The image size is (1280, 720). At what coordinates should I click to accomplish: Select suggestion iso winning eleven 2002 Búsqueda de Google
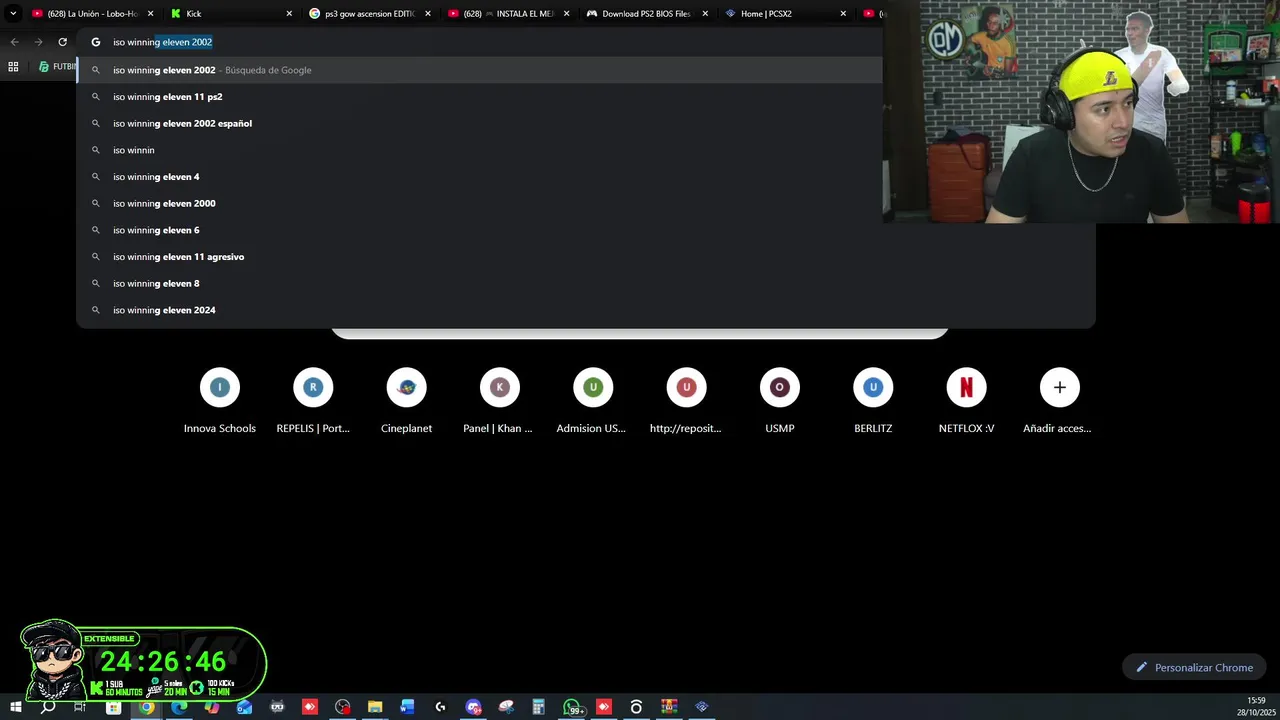480,70
